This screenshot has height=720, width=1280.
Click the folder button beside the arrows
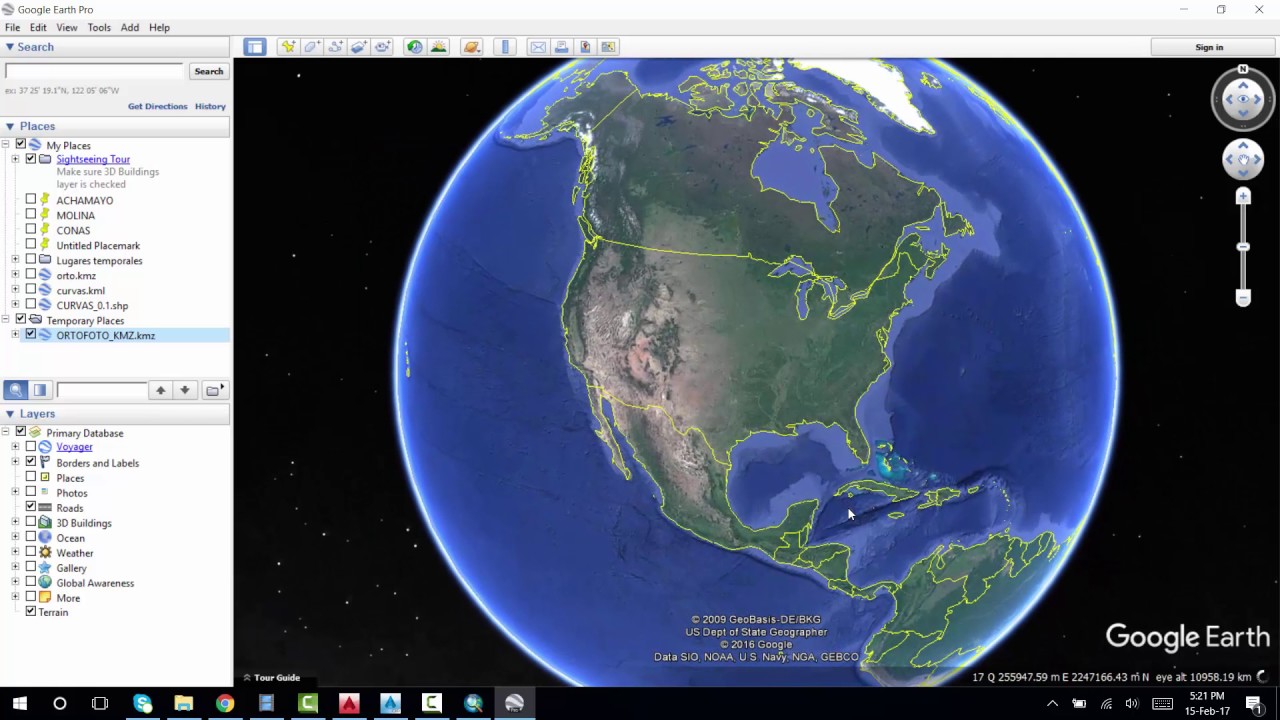coord(214,390)
